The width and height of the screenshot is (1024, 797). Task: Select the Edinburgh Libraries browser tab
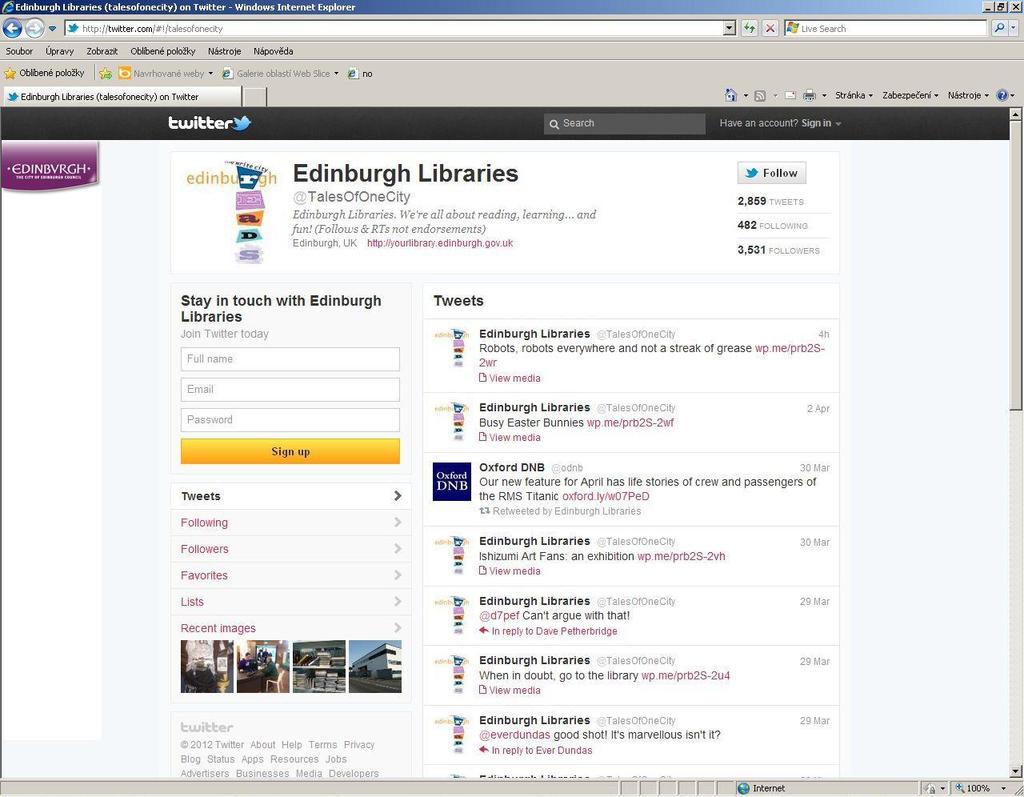point(122,97)
